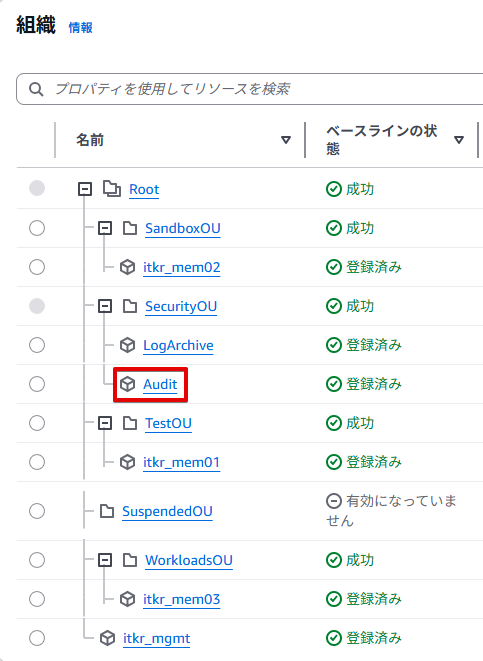The height and width of the screenshot is (661, 483).
Task: Click the Root organization folder icon
Action: (112, 189)
